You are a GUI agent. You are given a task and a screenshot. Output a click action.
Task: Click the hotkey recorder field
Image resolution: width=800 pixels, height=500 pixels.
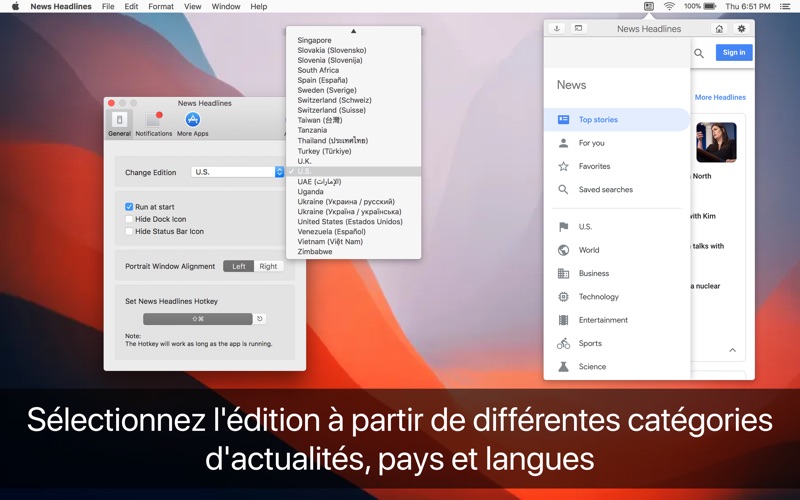pyautogui.click(x=197, y=319)
